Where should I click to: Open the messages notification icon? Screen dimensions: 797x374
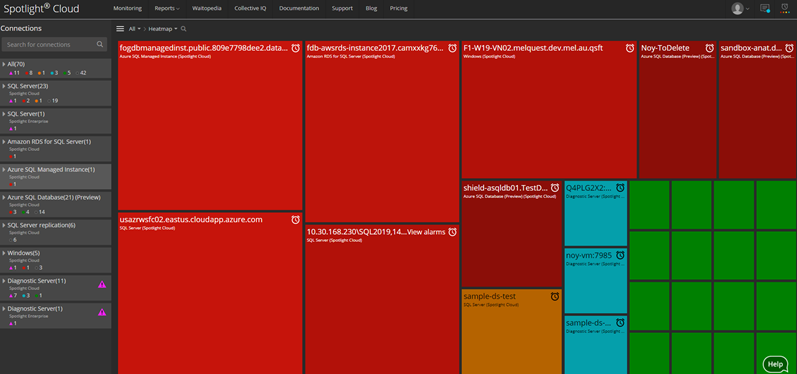[x=764, y=8]
